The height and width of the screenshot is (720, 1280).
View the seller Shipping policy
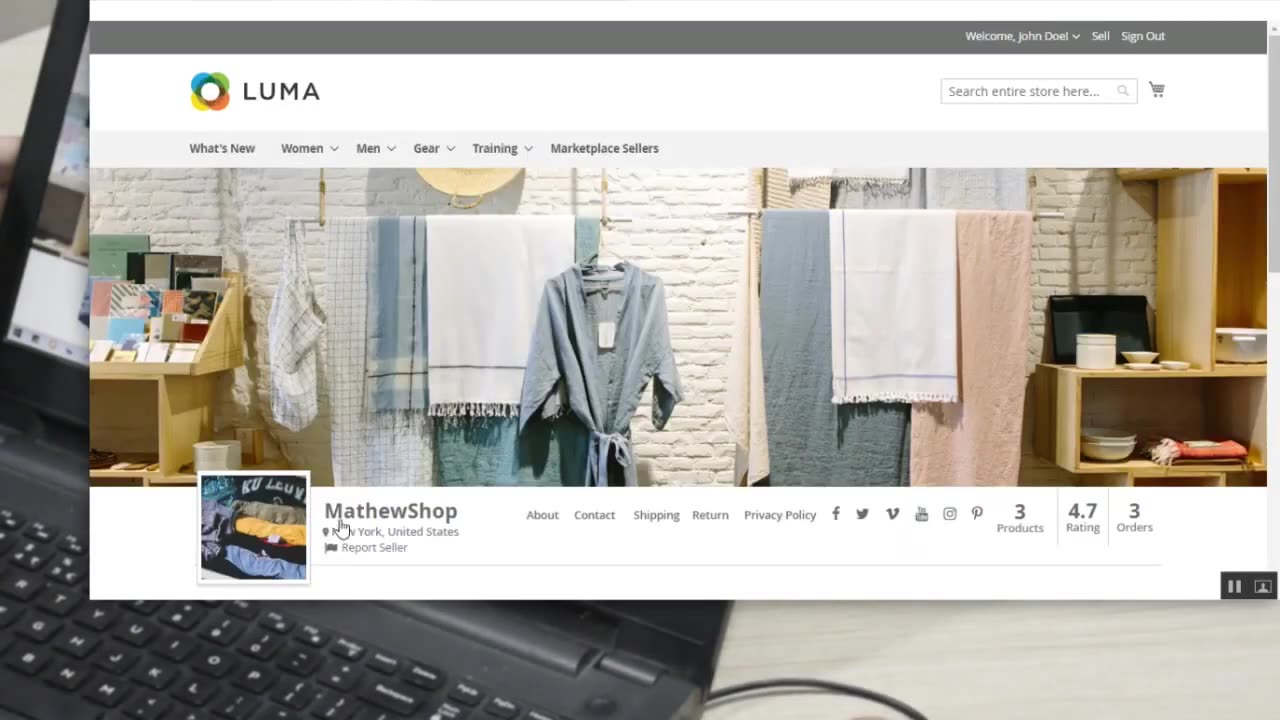(x=656, y=515)
